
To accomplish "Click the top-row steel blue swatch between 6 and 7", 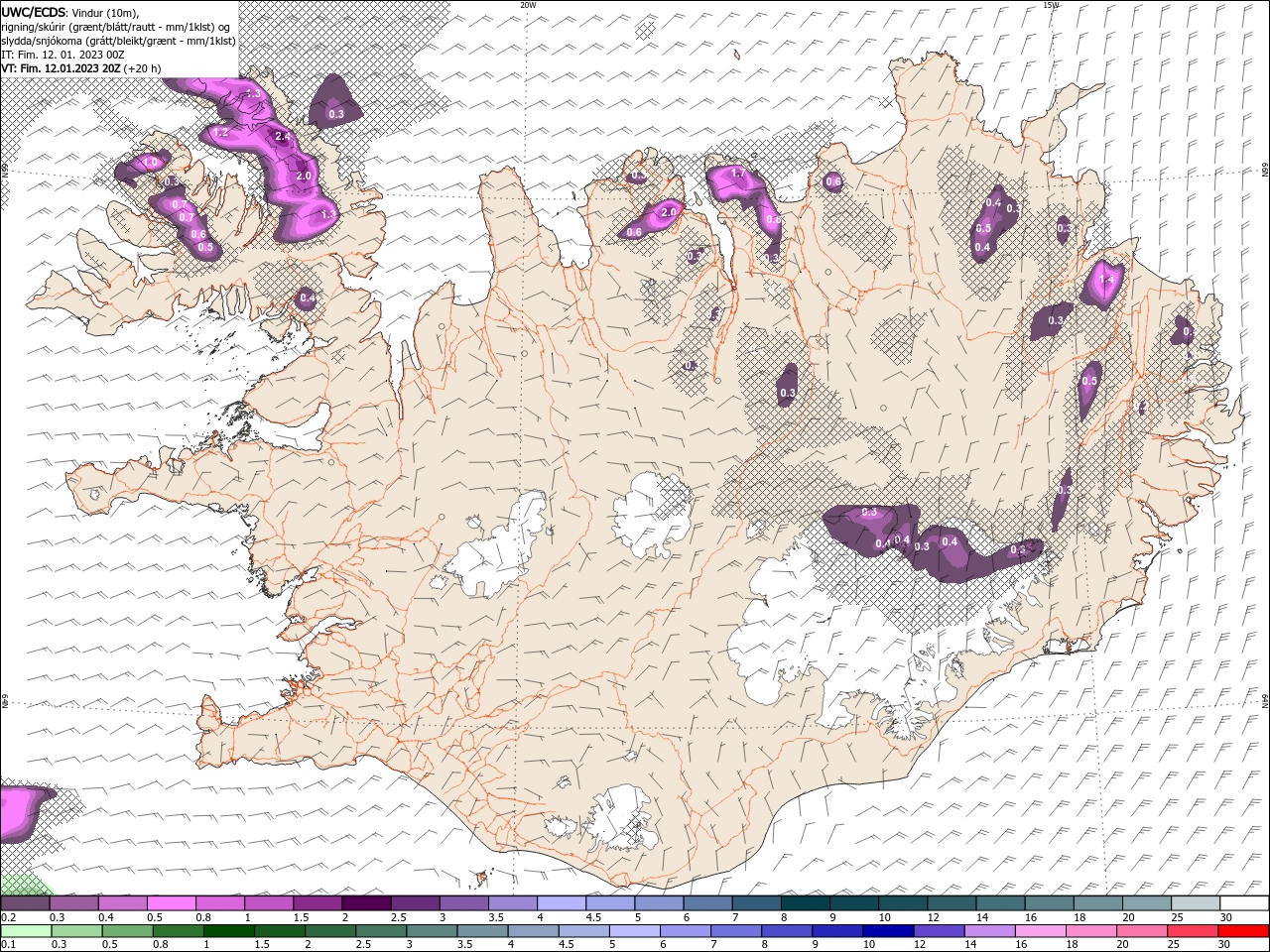I will click(x=707, y=903).
